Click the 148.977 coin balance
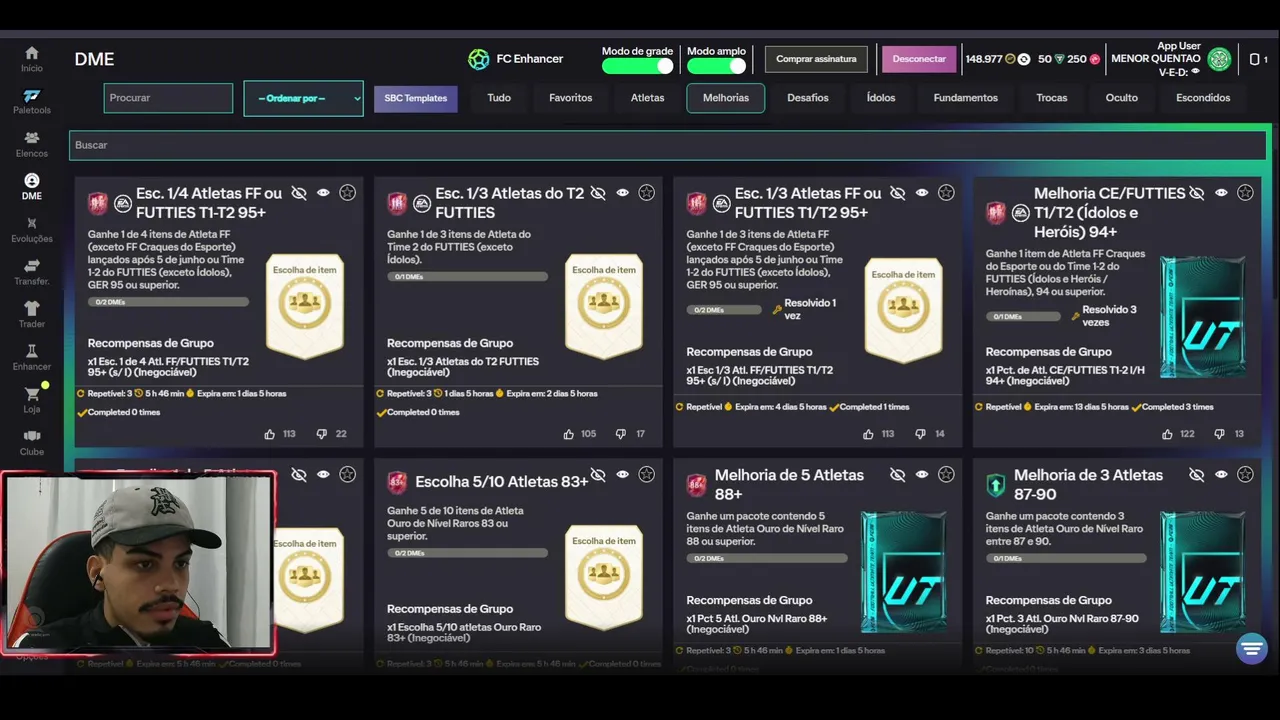1280x720 pixels. (984, 59)
